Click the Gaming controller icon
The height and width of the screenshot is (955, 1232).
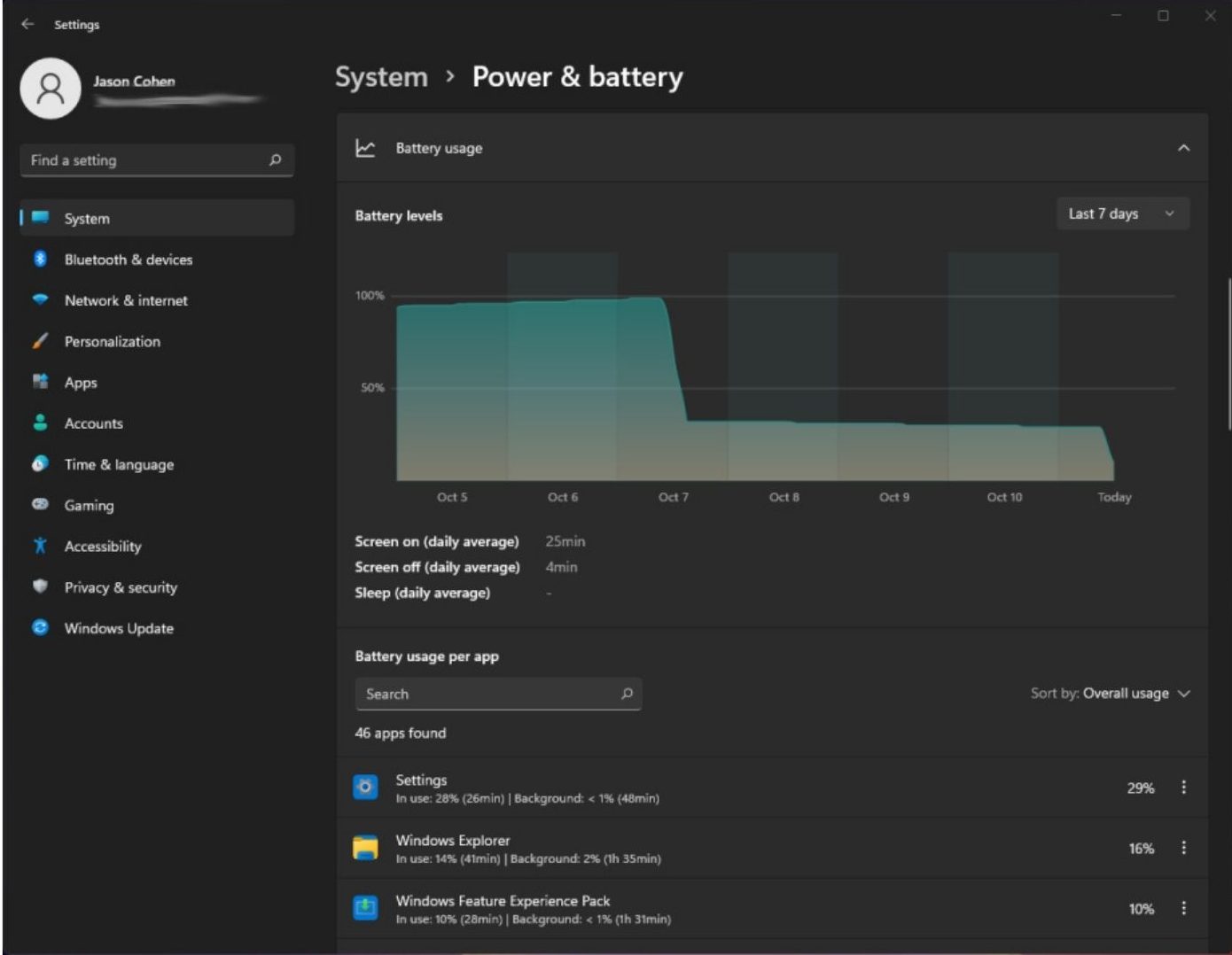[x=40, y=504]
